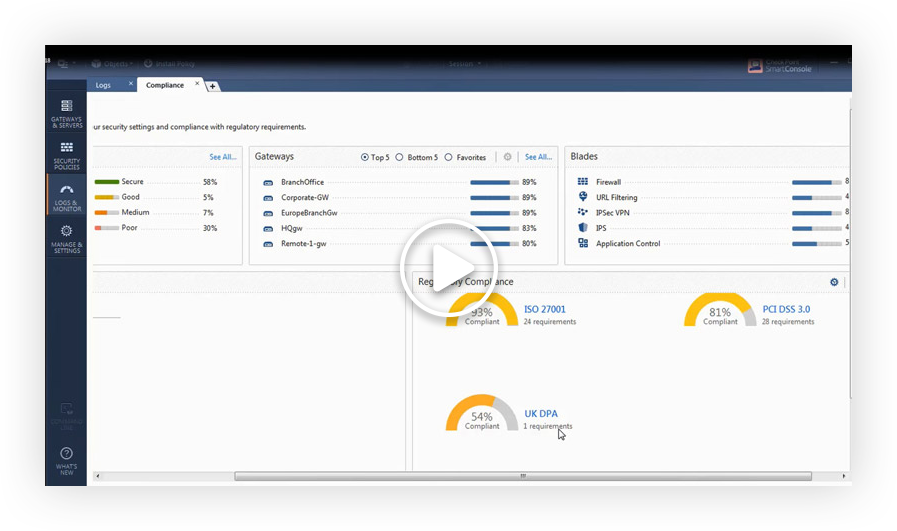
Task: Click the HQgw gateway name
Action: pos(292,228)
